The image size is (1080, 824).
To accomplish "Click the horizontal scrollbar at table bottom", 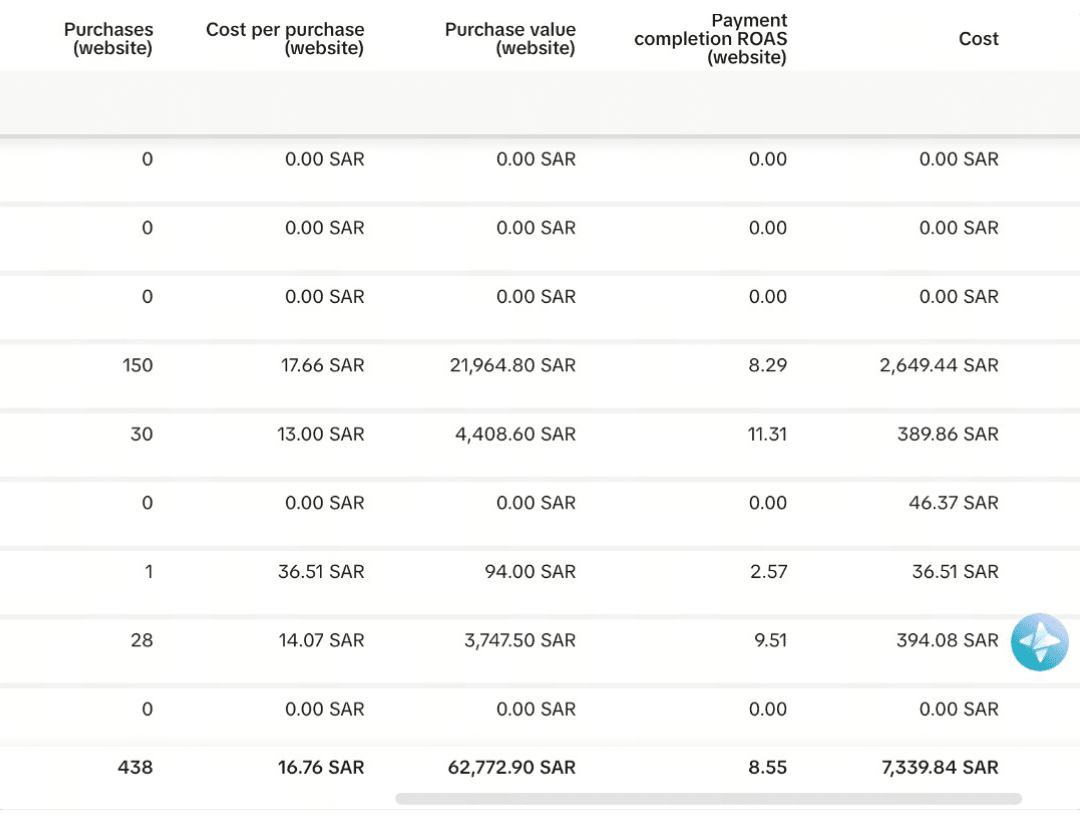I will click(708, 799).
